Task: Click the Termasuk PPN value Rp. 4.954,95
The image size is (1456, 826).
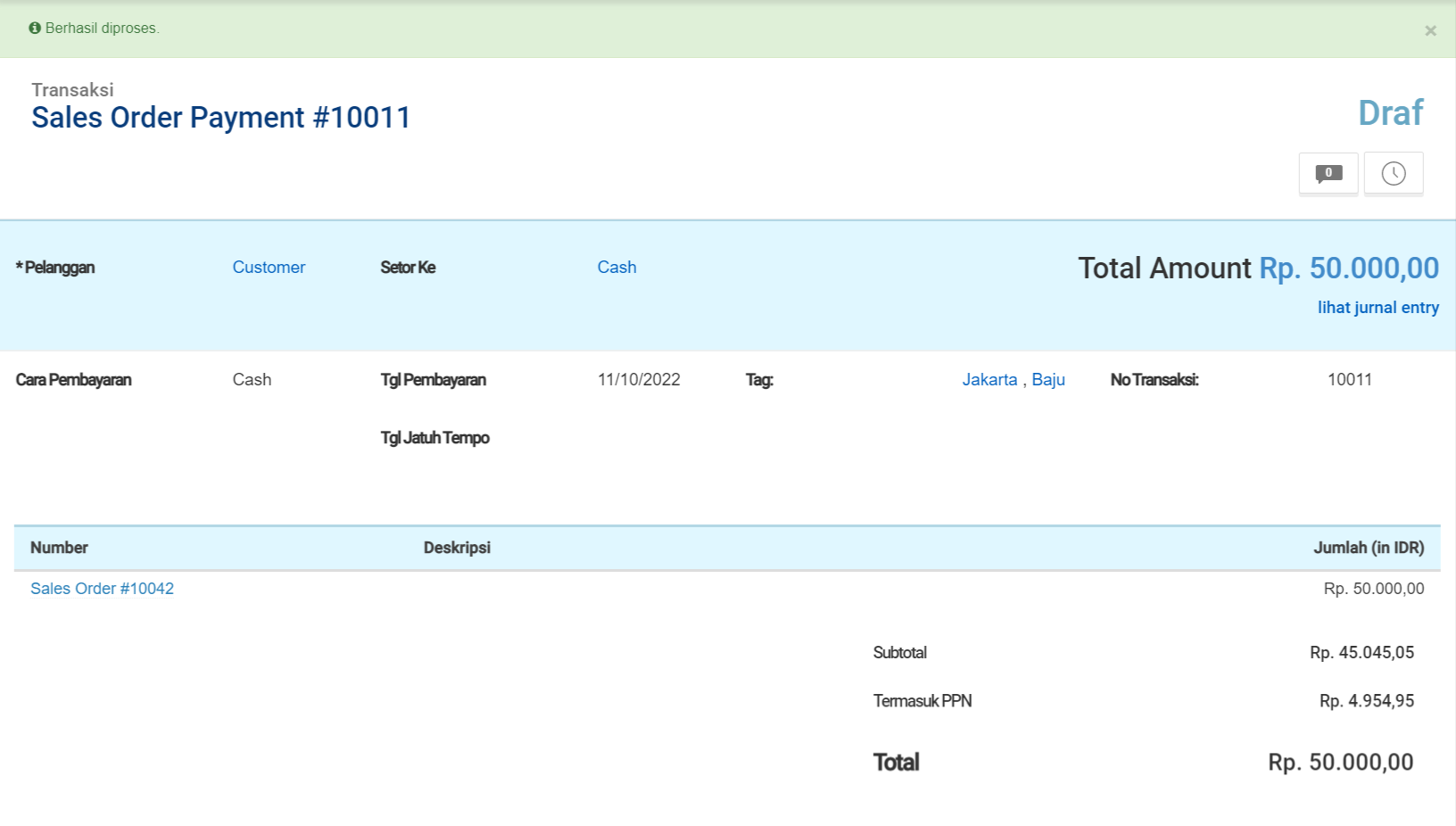Action: coord(1367,700)
